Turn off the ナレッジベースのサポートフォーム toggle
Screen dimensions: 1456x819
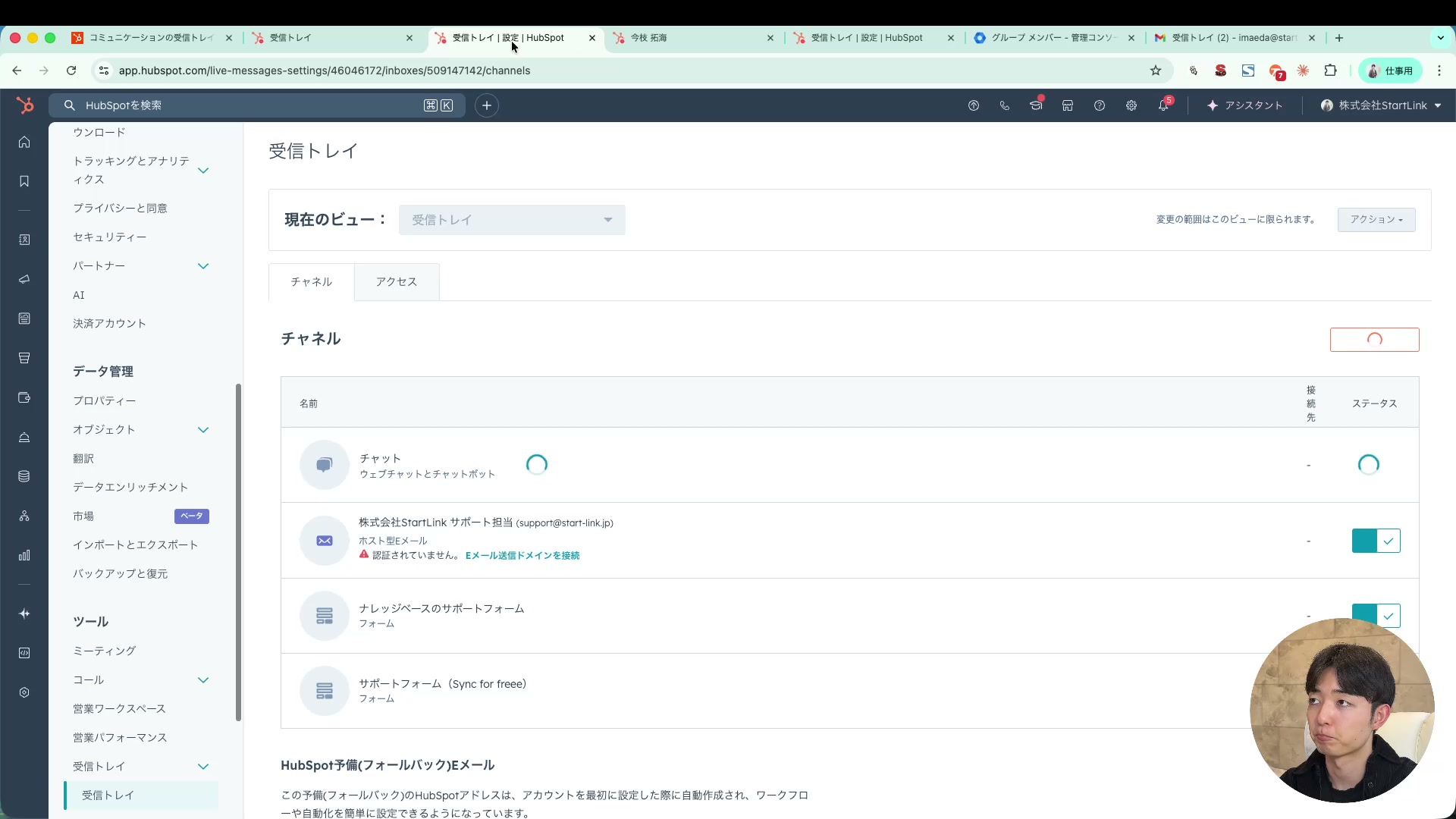(1376, 615)
